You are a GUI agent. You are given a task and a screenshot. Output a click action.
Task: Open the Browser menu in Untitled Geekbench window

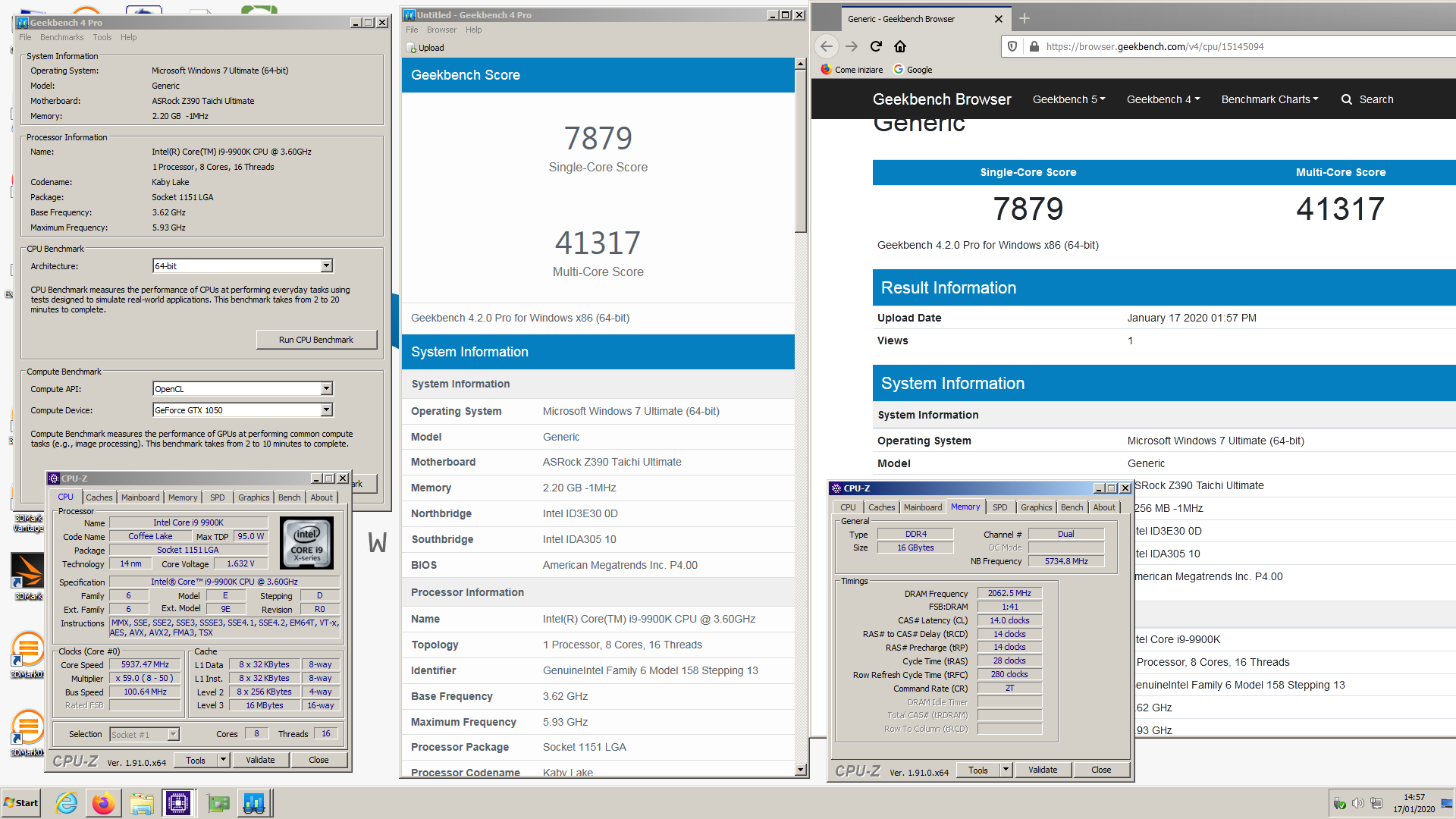point(441,30)
